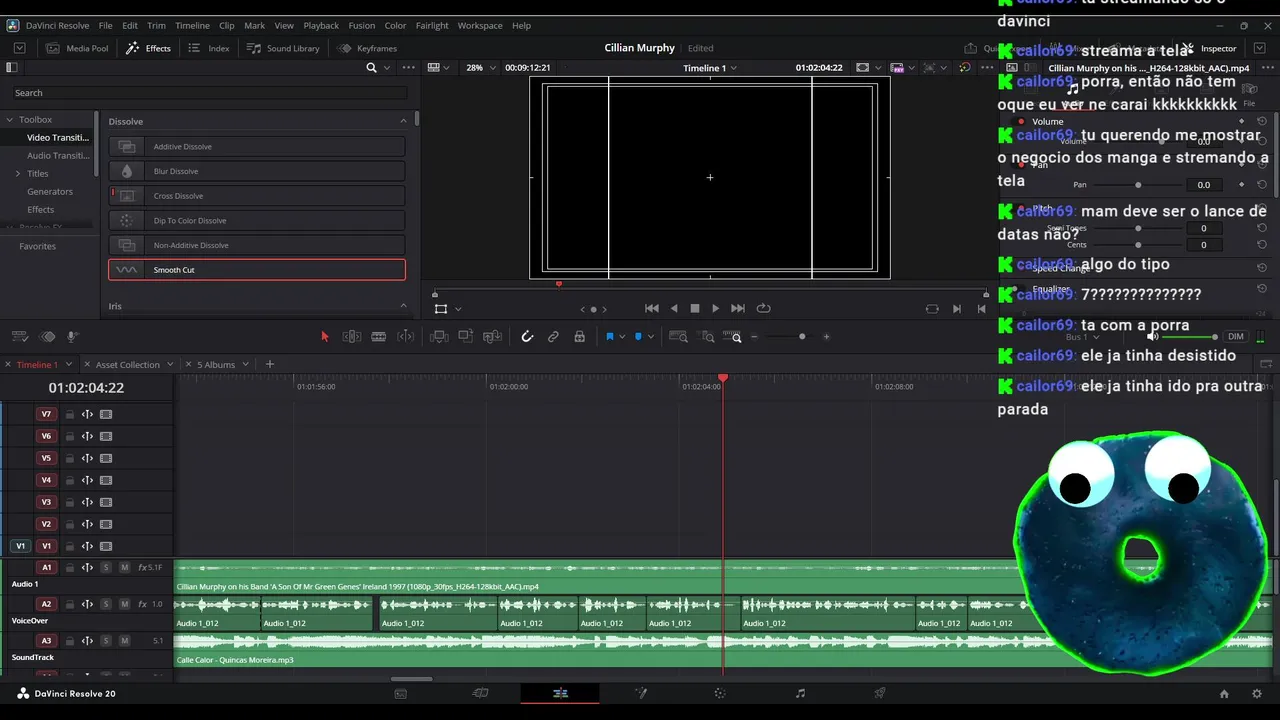Solo the A2 VoiceOver track
This screenshot has width=1280, height=720.
tap(105, 604)
